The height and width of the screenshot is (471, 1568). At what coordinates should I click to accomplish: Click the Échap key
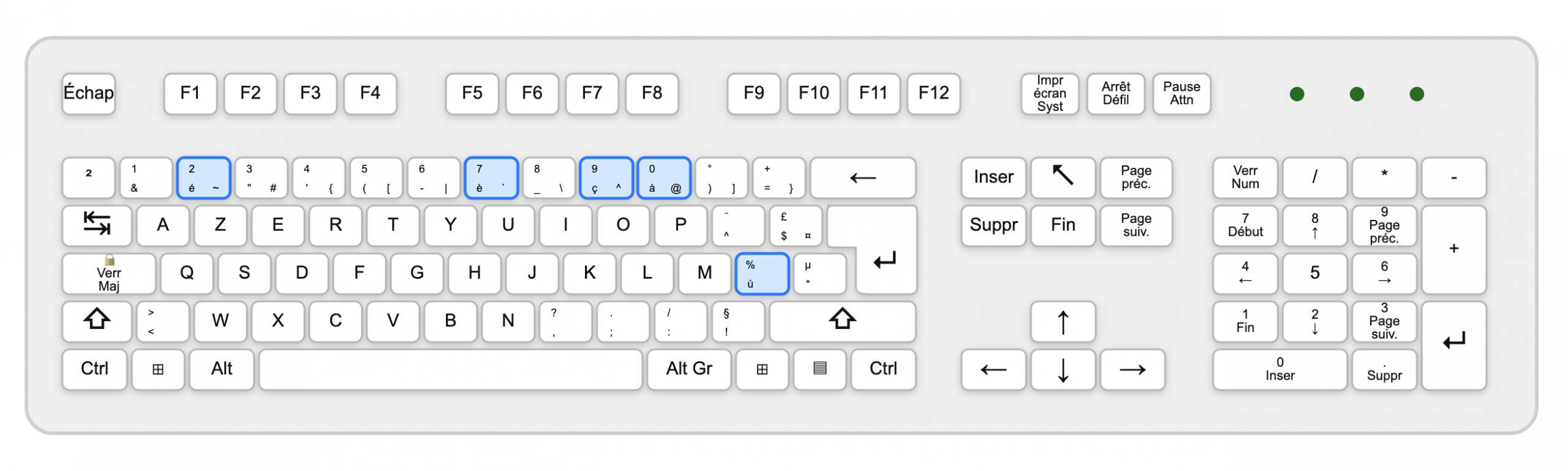point(89,93)
